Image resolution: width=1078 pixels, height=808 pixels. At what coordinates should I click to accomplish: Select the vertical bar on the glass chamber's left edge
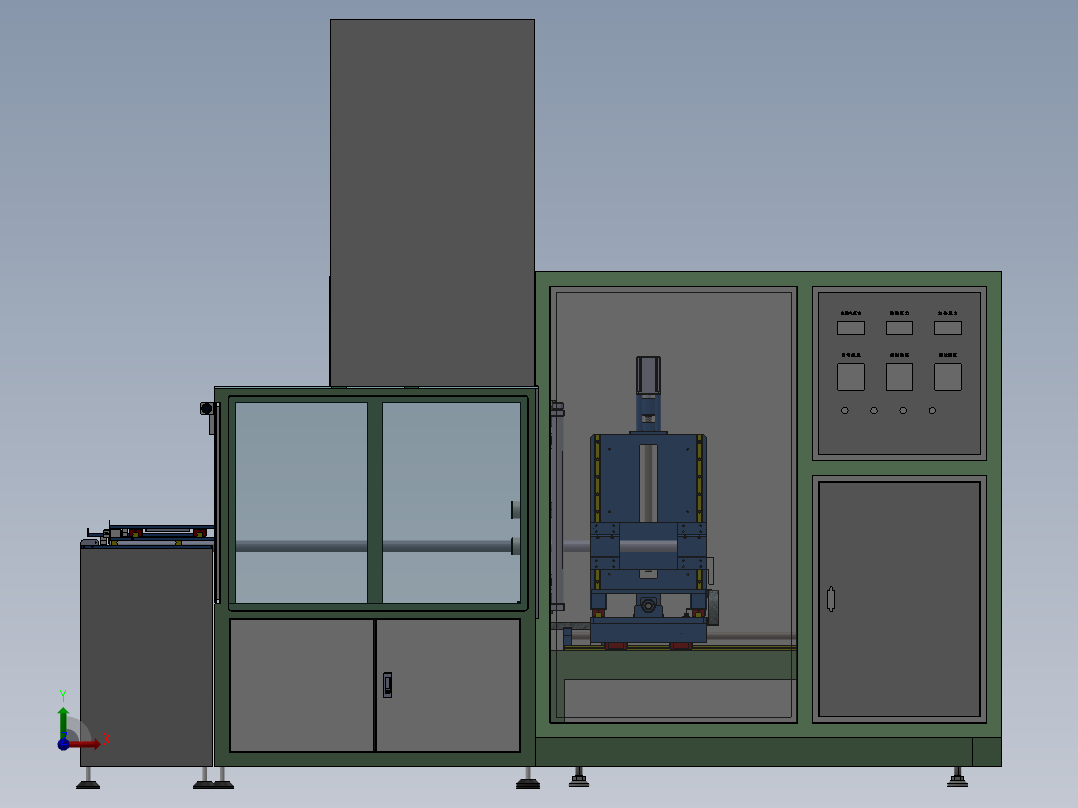[218, 503]
